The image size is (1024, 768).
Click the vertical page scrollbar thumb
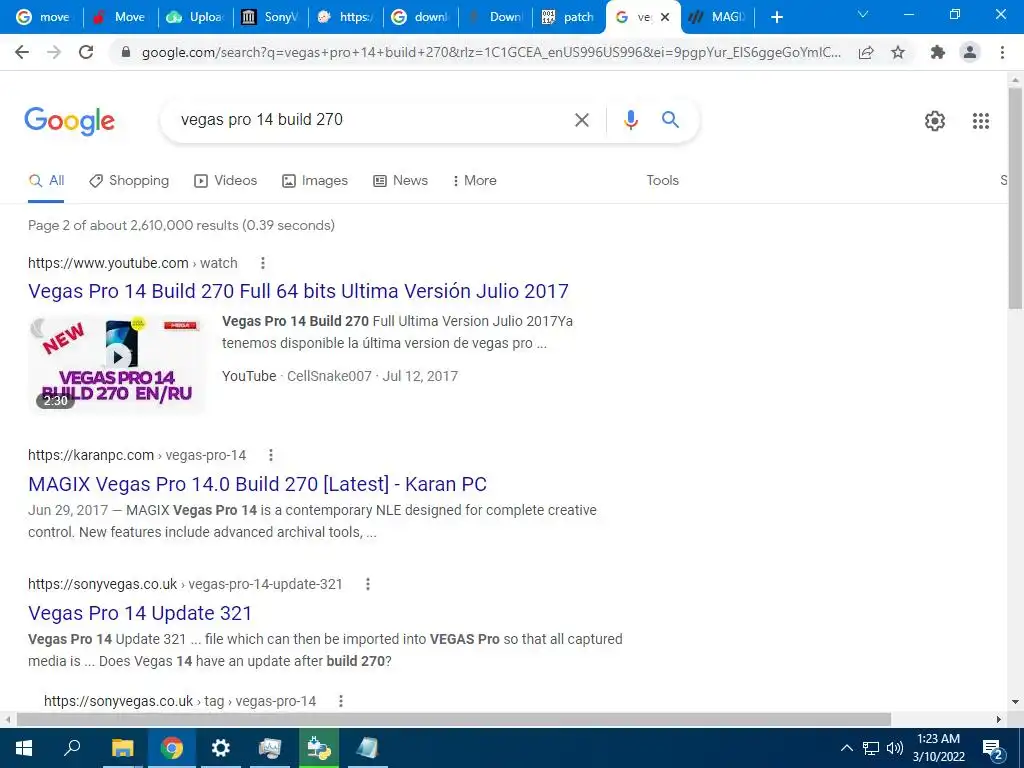pyautogui.click(x=1015, y=198)
